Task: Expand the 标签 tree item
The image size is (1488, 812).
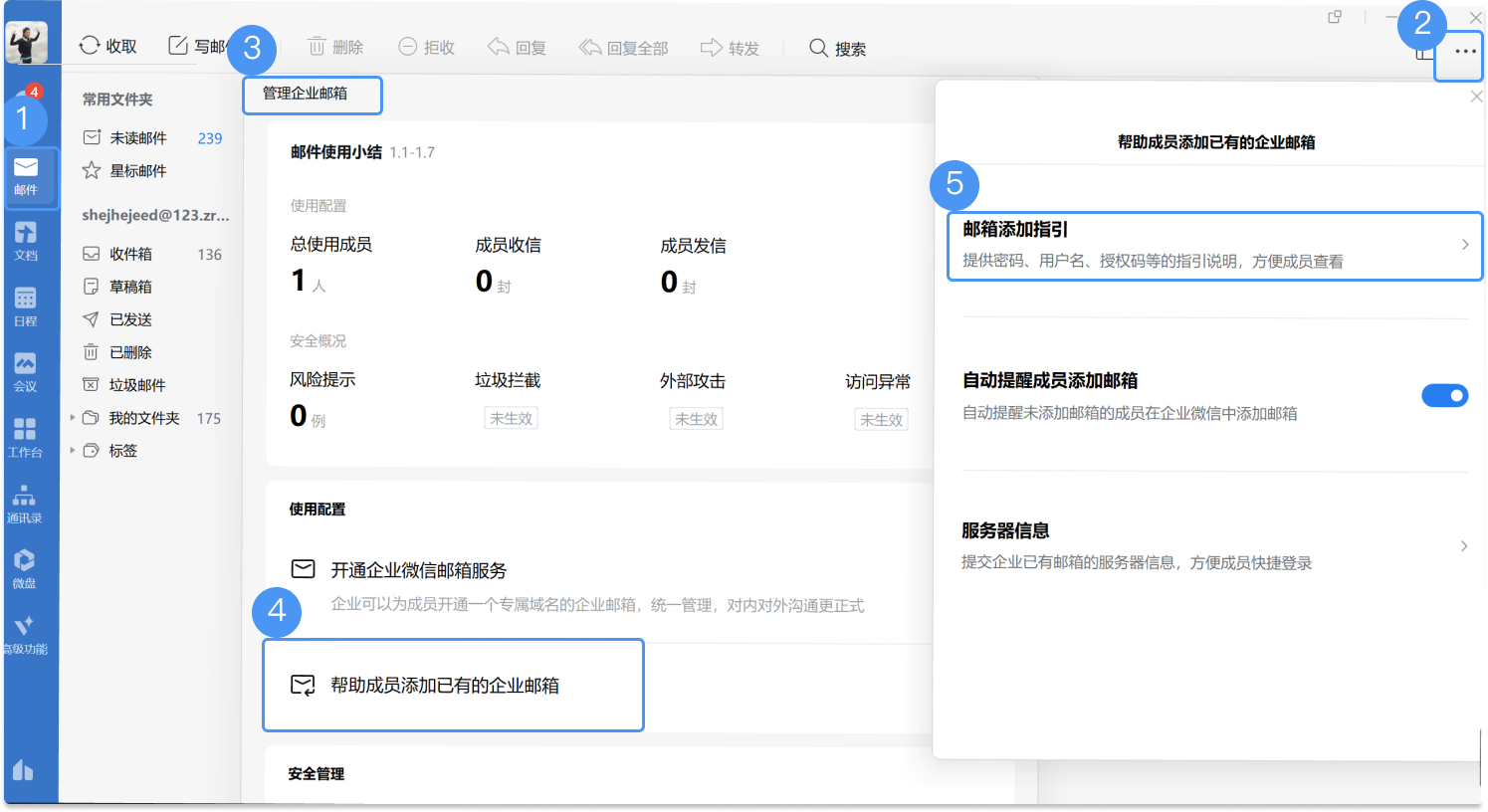Action: tap(73, 451)
